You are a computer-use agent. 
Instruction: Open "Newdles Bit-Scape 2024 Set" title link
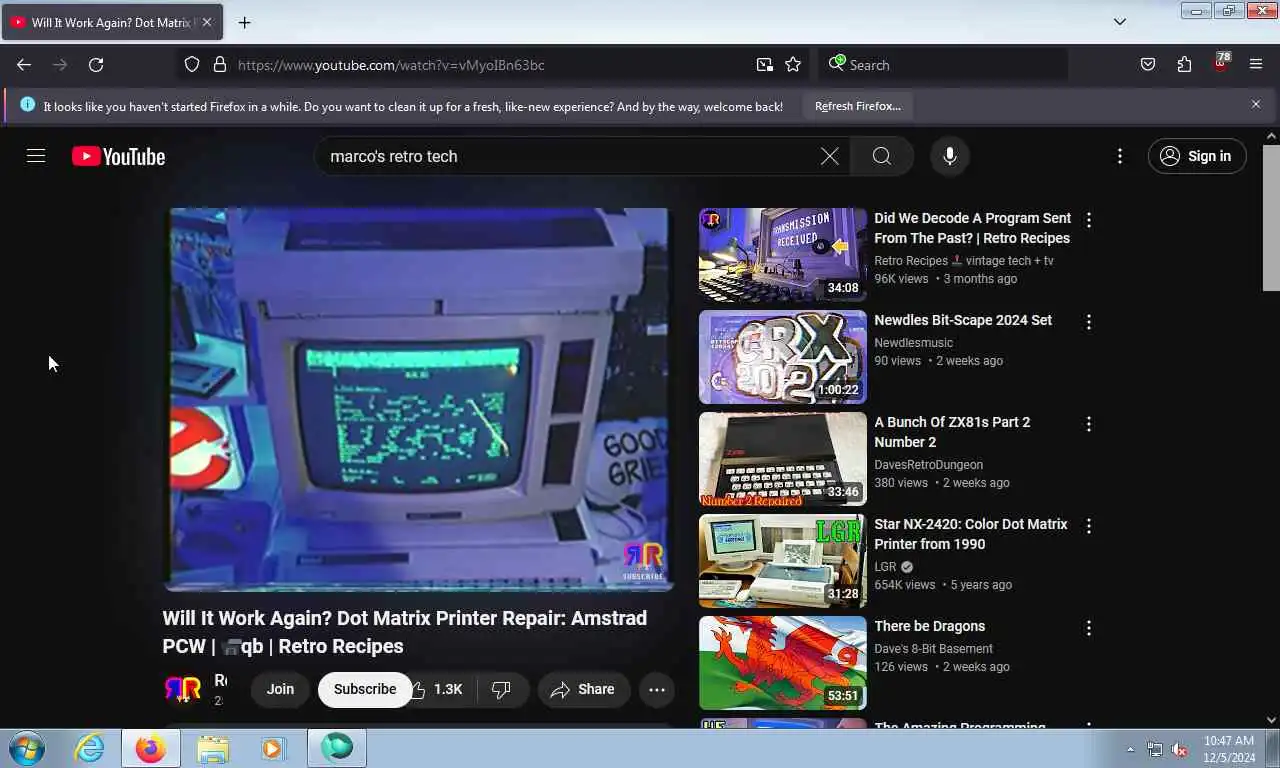tap(963, 320)
